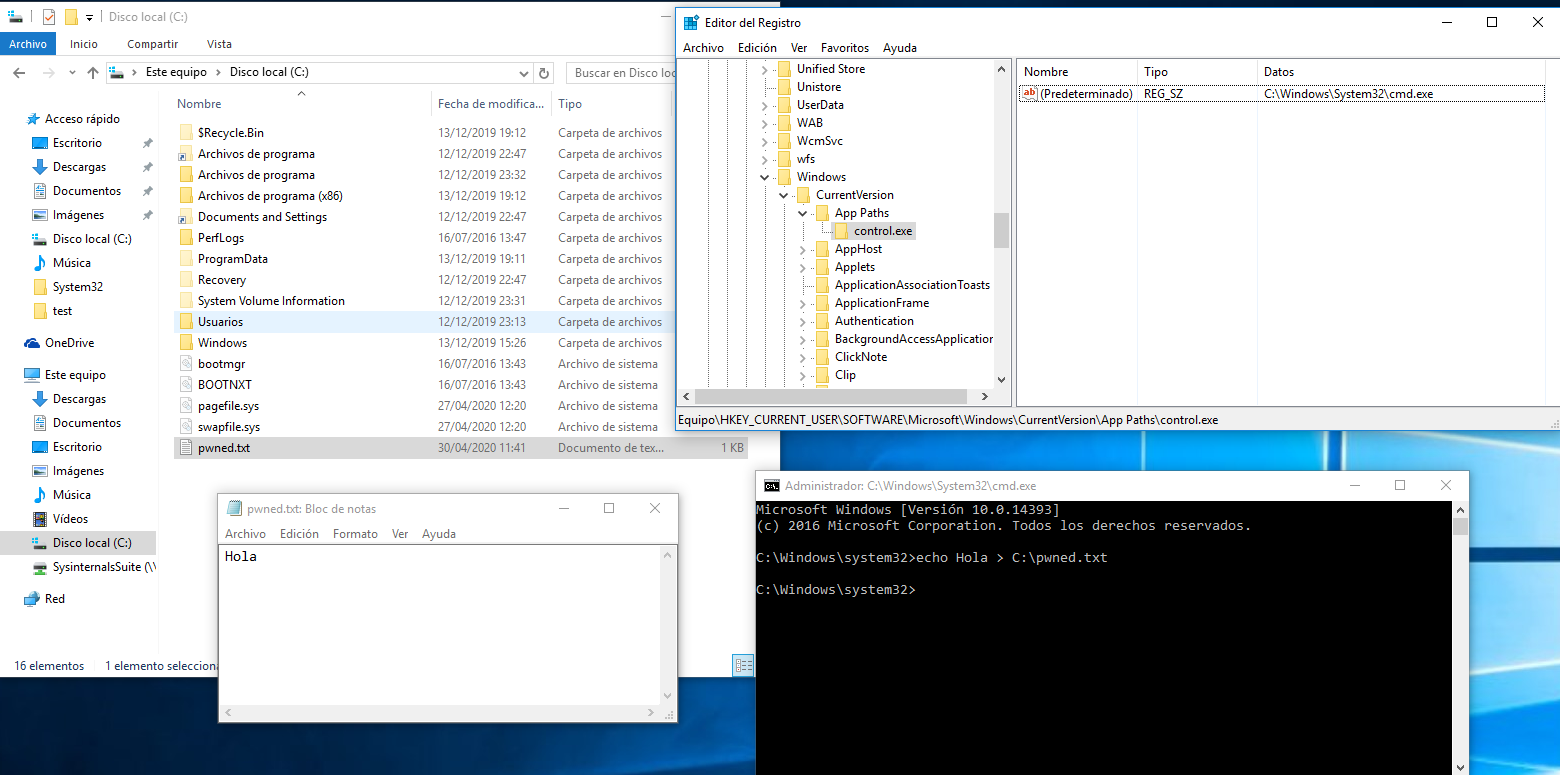
Task: Collapse the CurrentVersion registry key
Action: tap(784, 195)
